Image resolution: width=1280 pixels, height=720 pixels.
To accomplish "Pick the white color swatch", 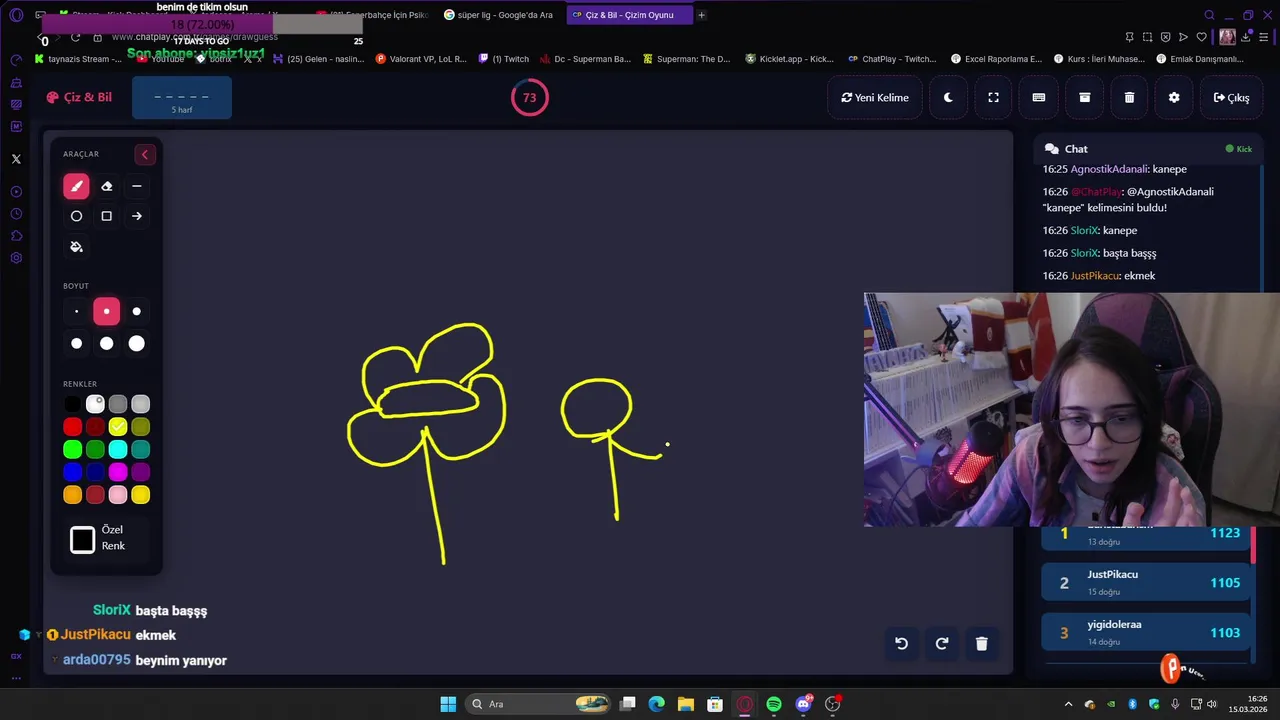I will tap(95, 404).
